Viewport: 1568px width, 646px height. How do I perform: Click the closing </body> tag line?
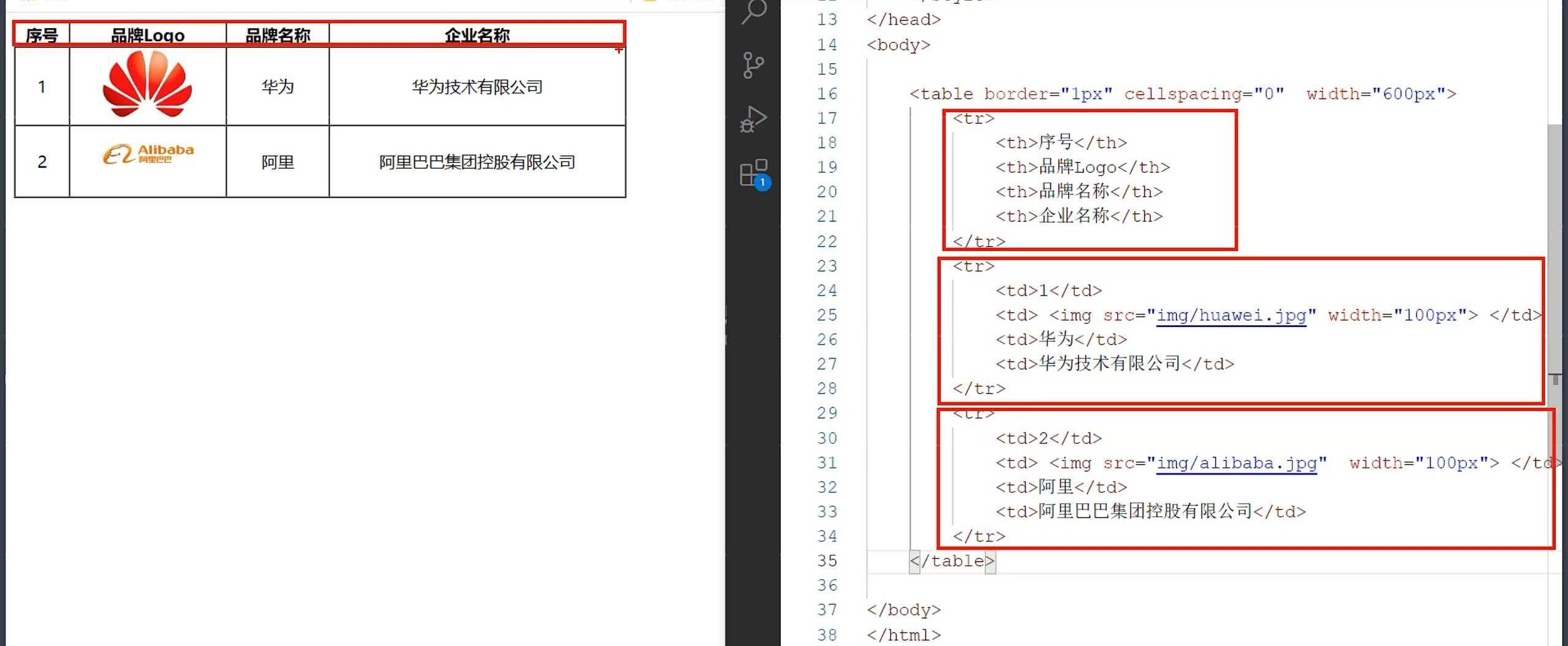click(x=903, y=610)
